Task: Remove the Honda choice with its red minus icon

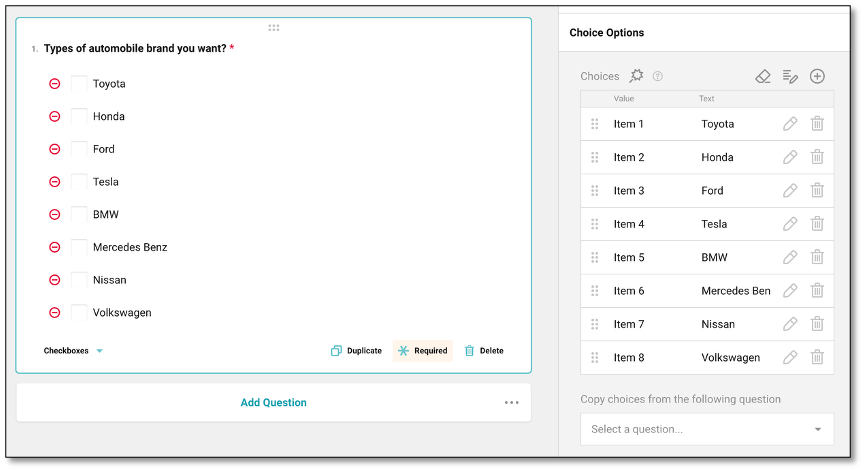Action: tap(55, 116)
